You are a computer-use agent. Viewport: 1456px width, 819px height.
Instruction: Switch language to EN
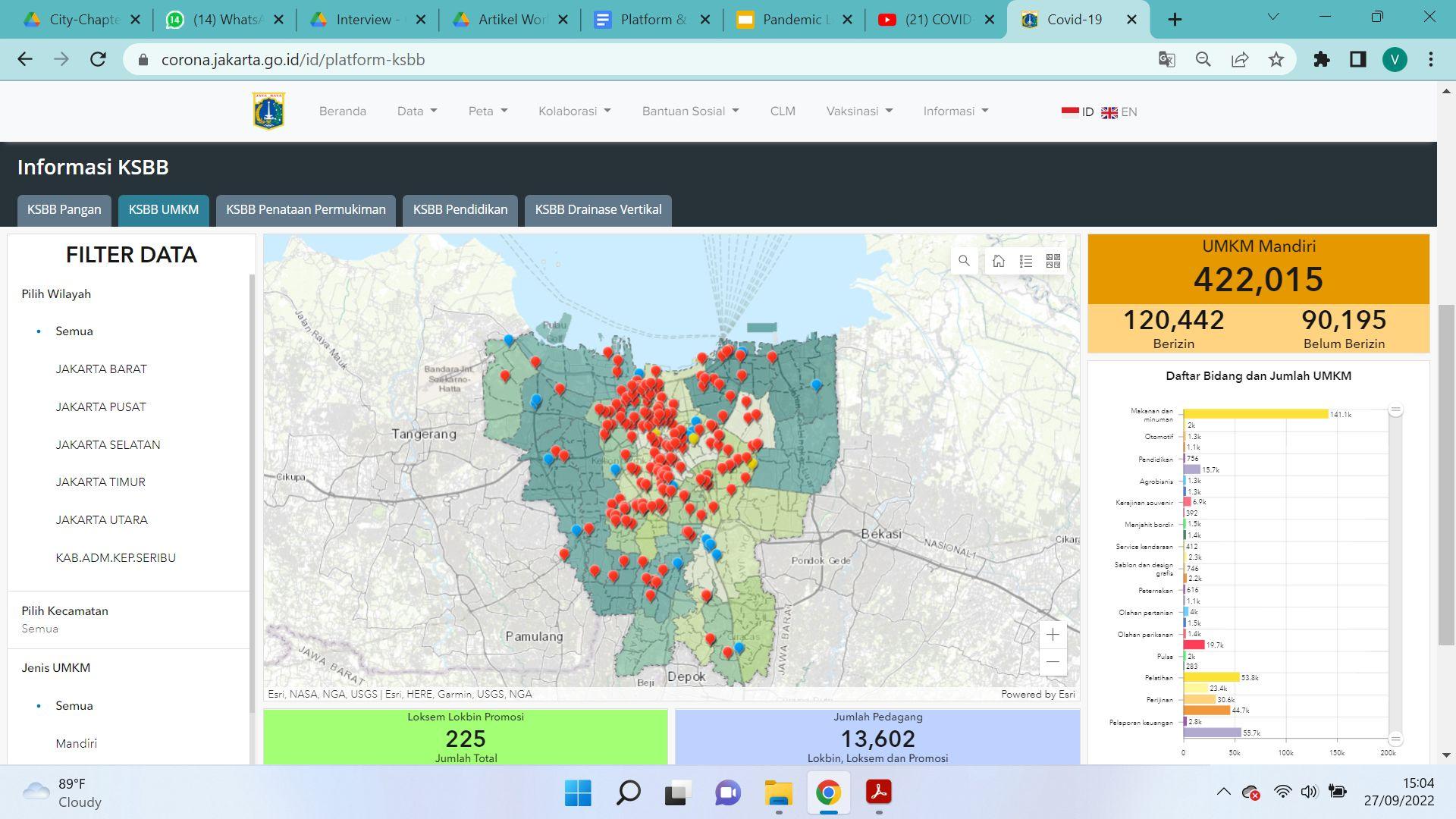[1119, 112]
